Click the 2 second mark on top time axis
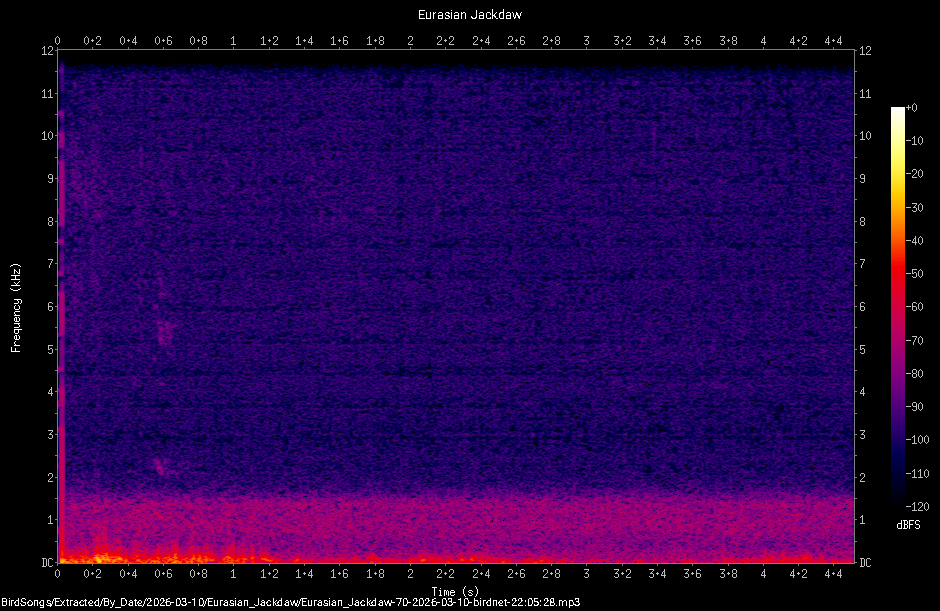 click(409, 42)
